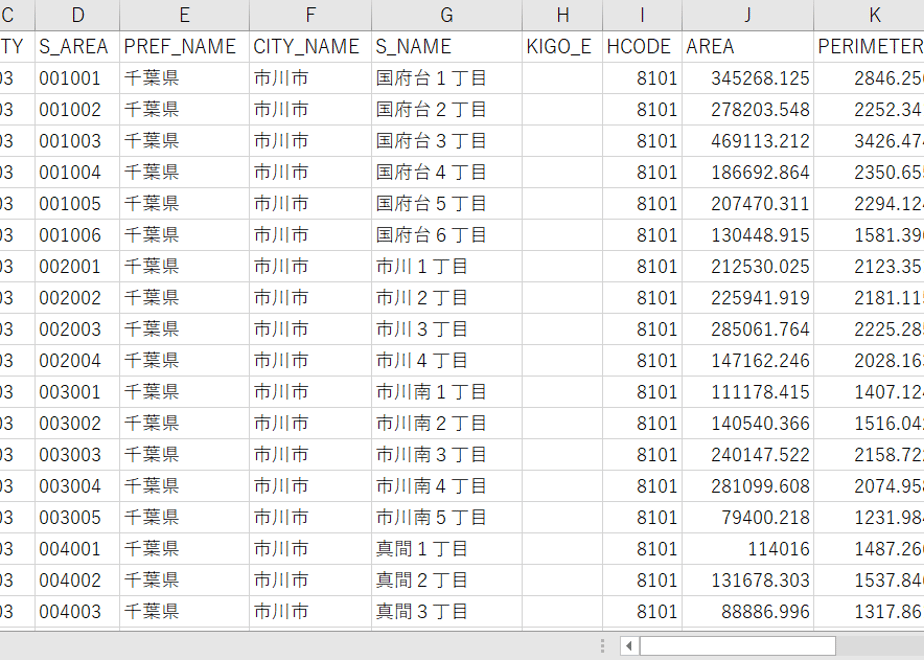Screen dimensions: 924x660
Task: Click the PREF_NAME header cell
Action: (x=184, y=47)
